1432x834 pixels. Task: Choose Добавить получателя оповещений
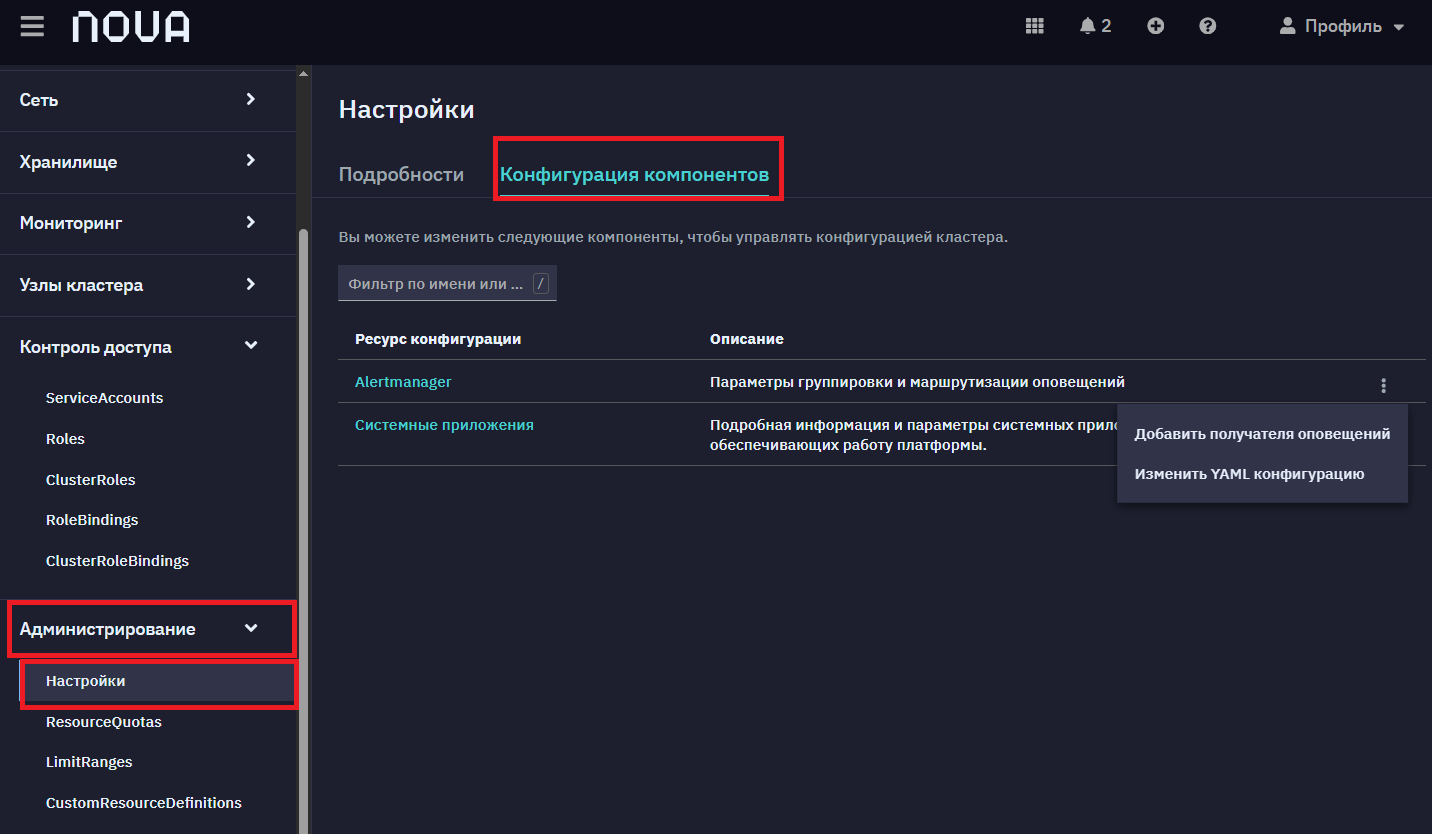click(x=1262, y=434)
